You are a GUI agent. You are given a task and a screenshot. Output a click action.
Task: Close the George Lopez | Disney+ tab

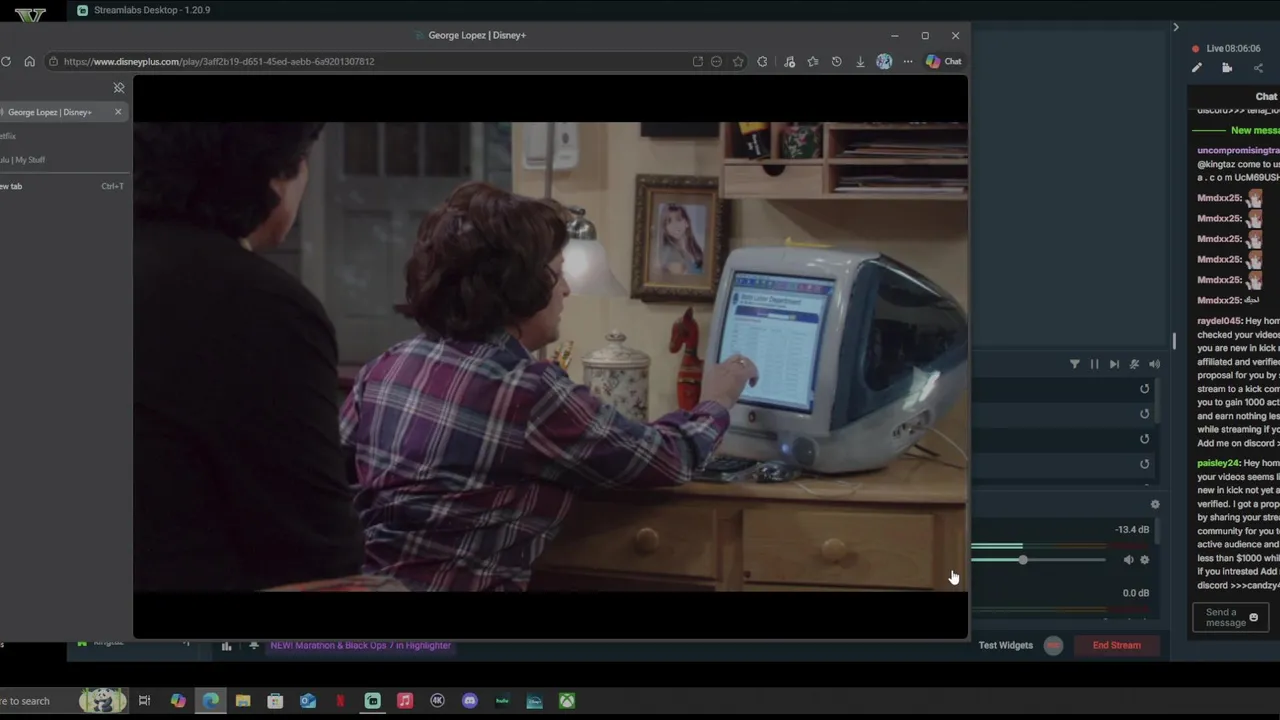tap(118, 112)
